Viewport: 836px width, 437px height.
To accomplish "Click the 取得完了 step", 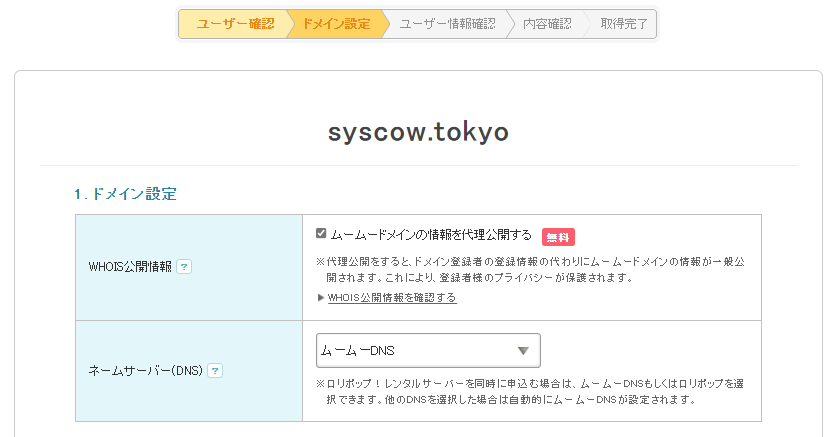I will point(623,24).
